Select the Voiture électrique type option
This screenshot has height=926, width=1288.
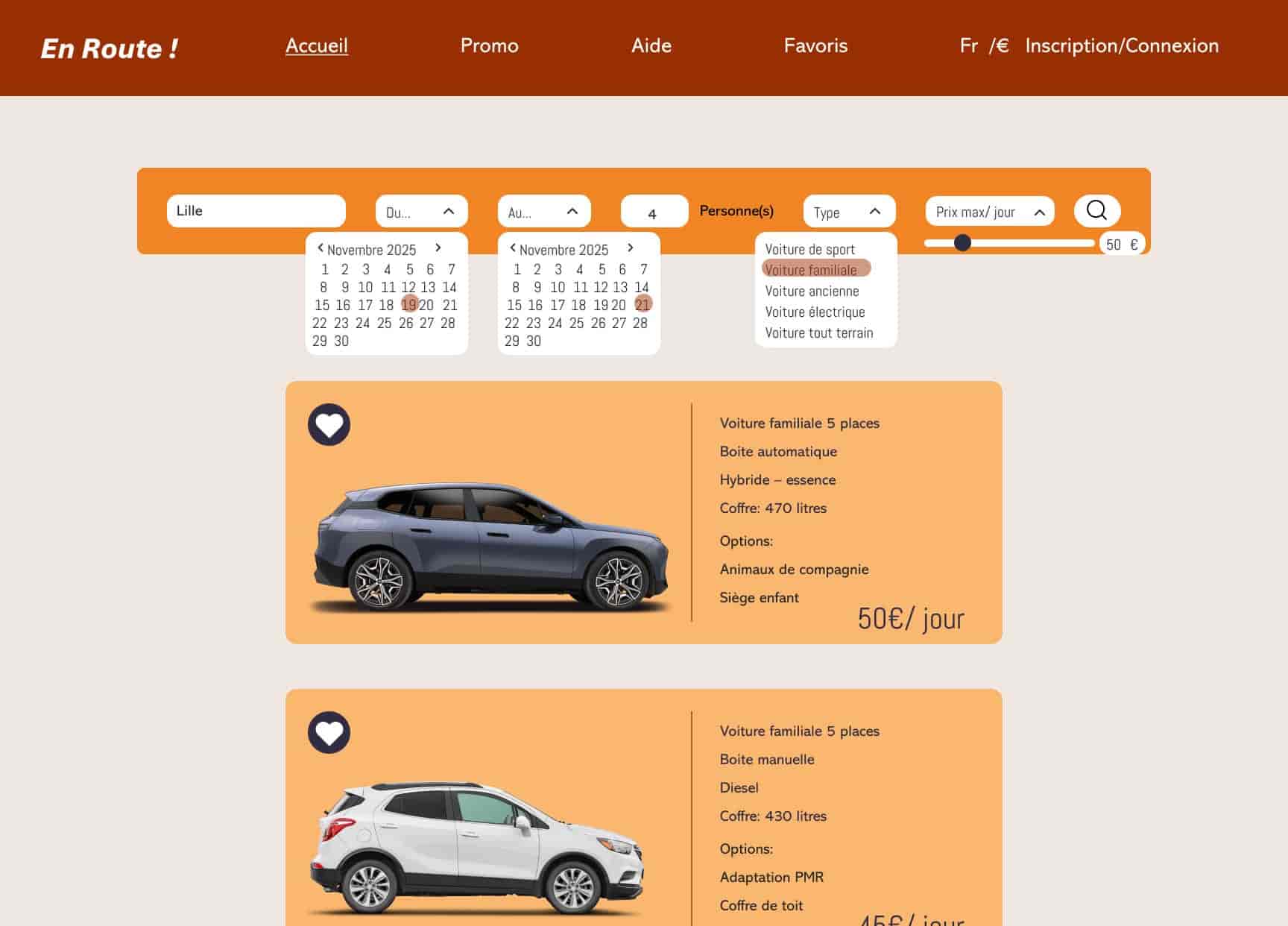click(x=814, y=312)
